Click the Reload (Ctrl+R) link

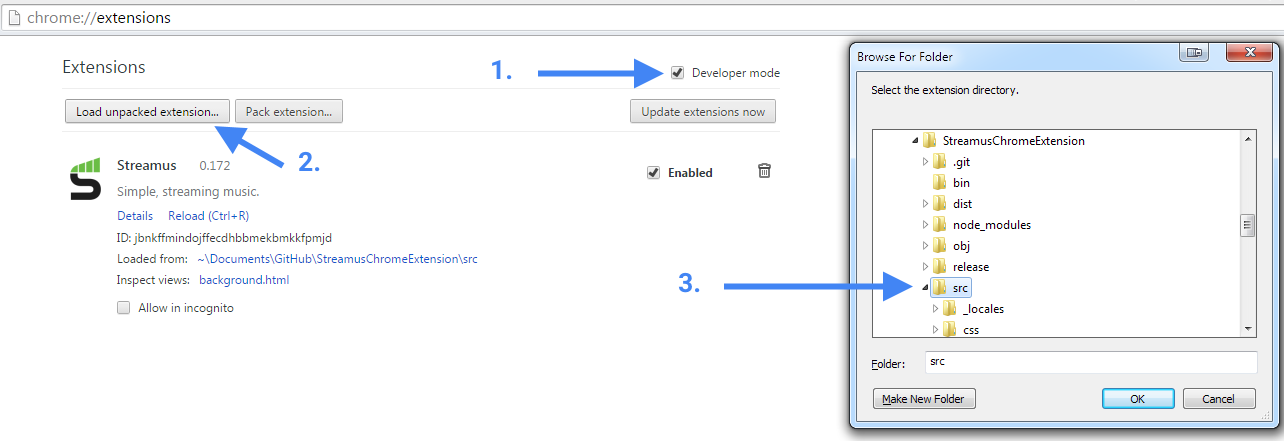tap(208, 216)
